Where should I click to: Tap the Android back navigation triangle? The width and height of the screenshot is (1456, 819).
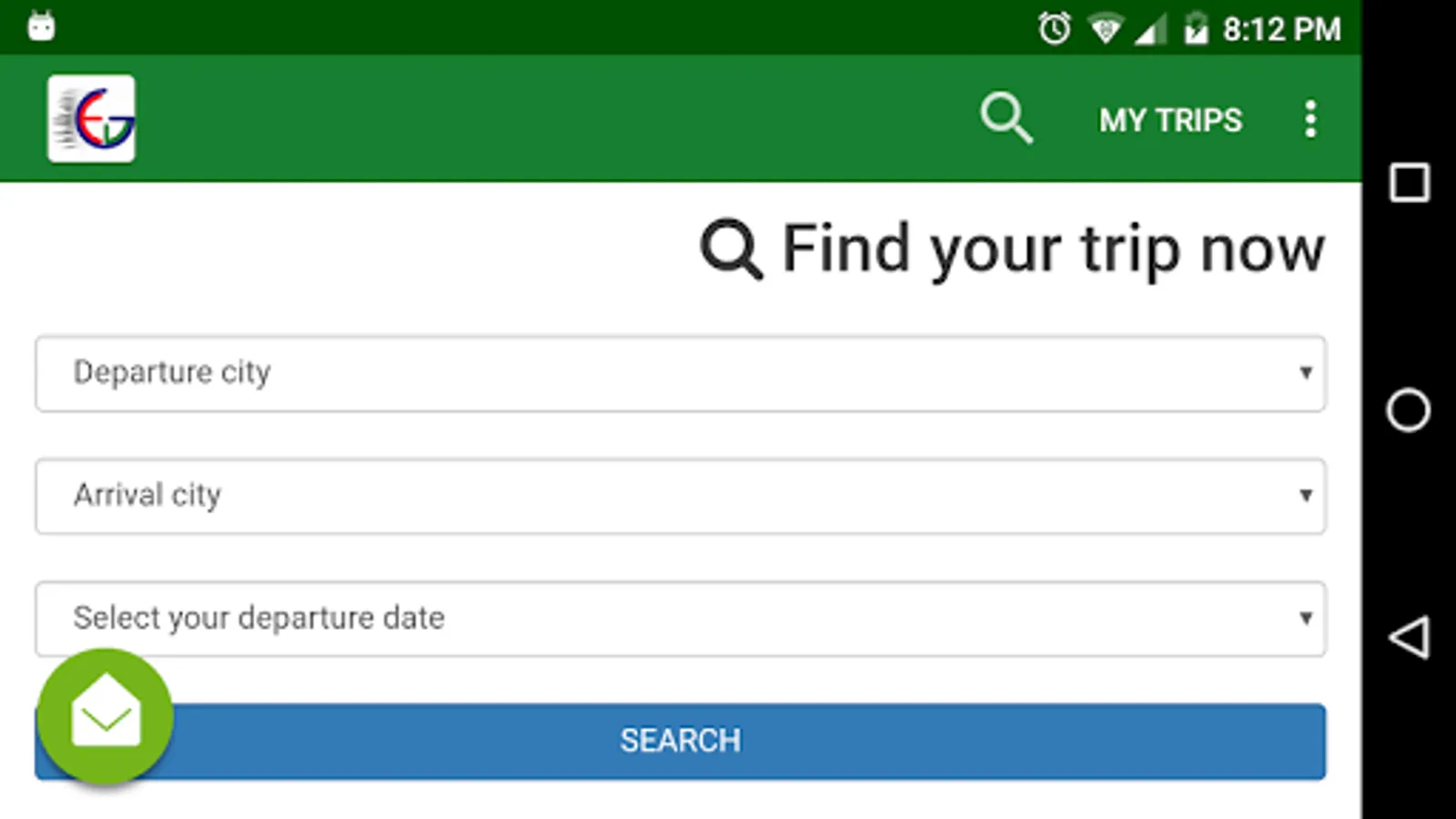pos(1409,637)
